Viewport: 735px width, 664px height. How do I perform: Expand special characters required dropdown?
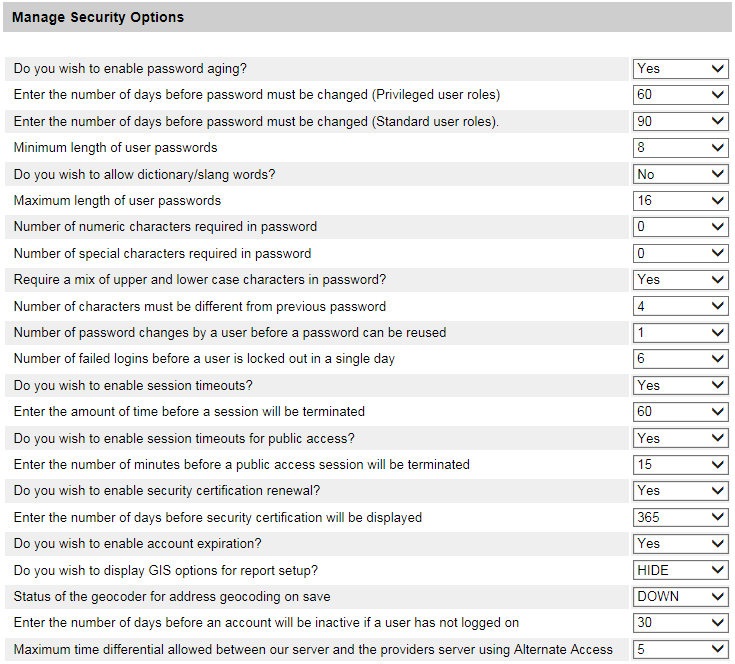(x=681, y=253)
